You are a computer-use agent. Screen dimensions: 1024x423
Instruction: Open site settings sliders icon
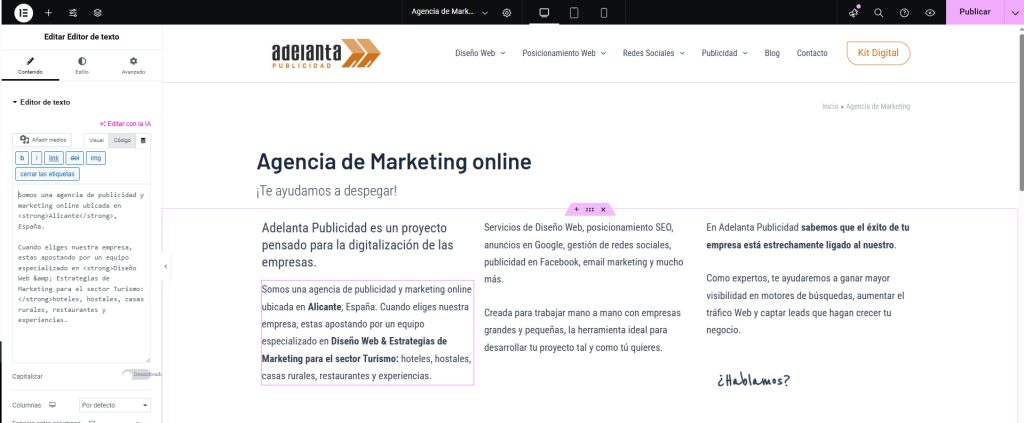(x=73, y=12)
